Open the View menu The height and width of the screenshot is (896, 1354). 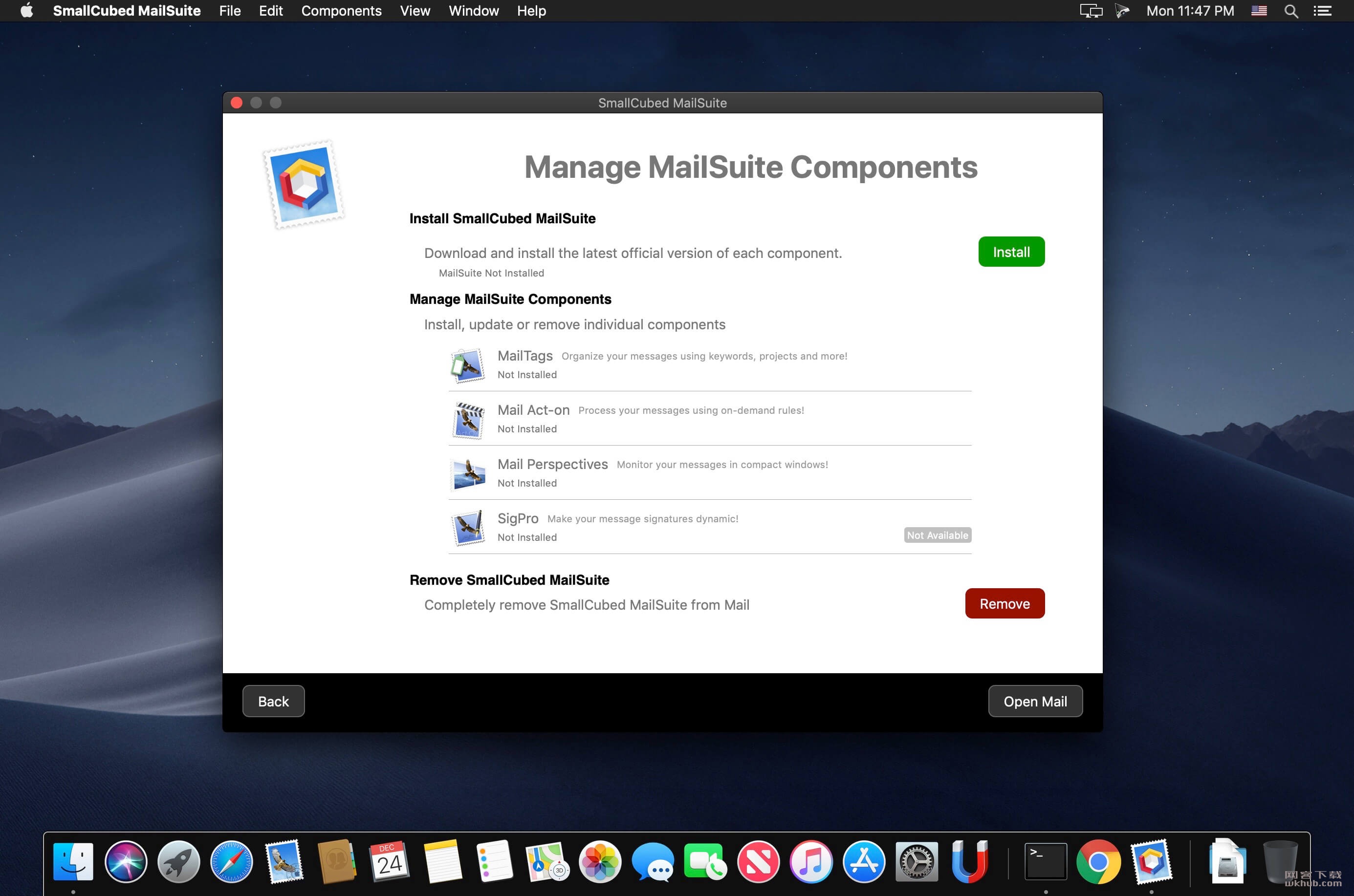415,11
